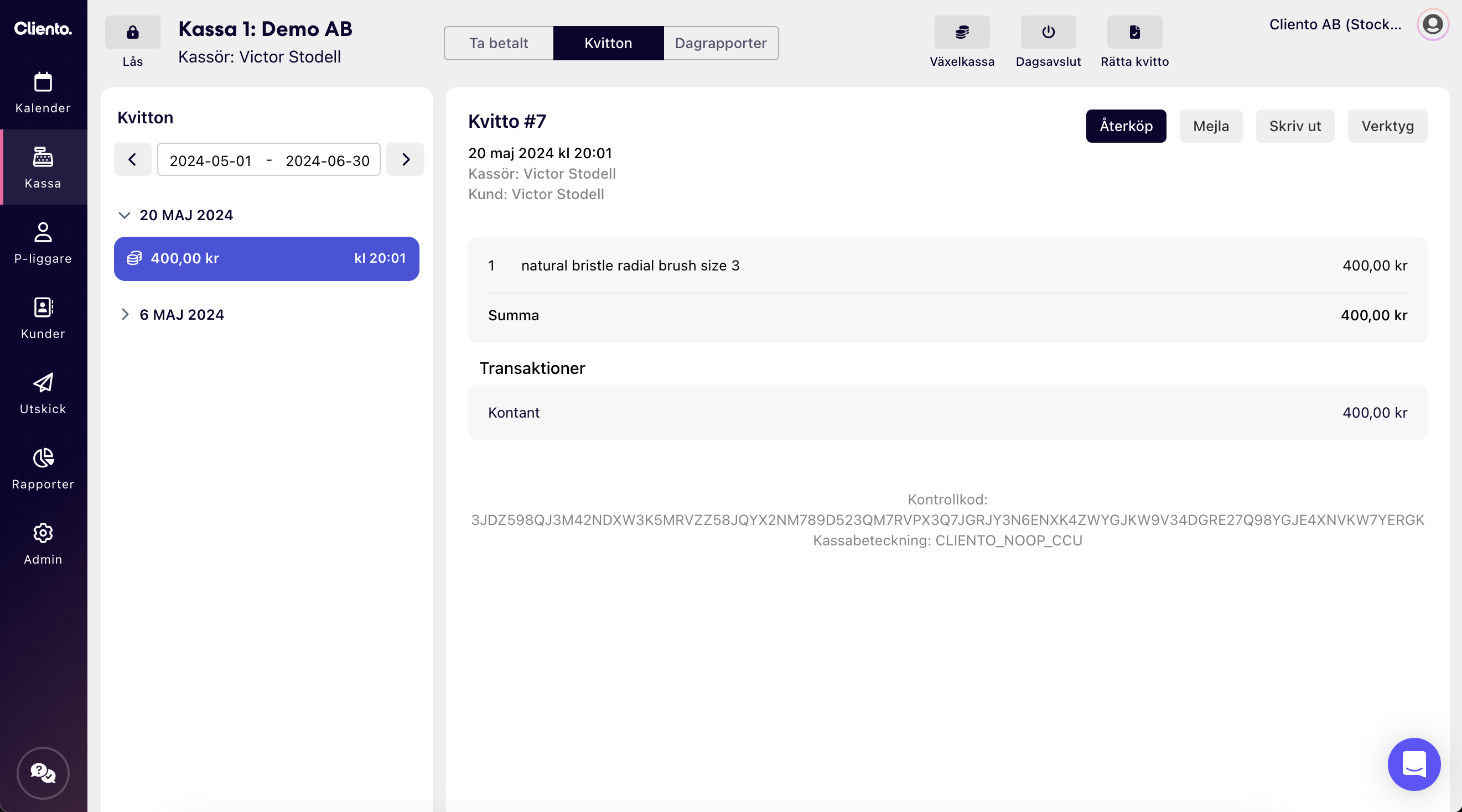Image resolution: width=1462 pixels, height=812 pixels.
Task: Click the Lås padlock icon
Action: pos(132,32)
